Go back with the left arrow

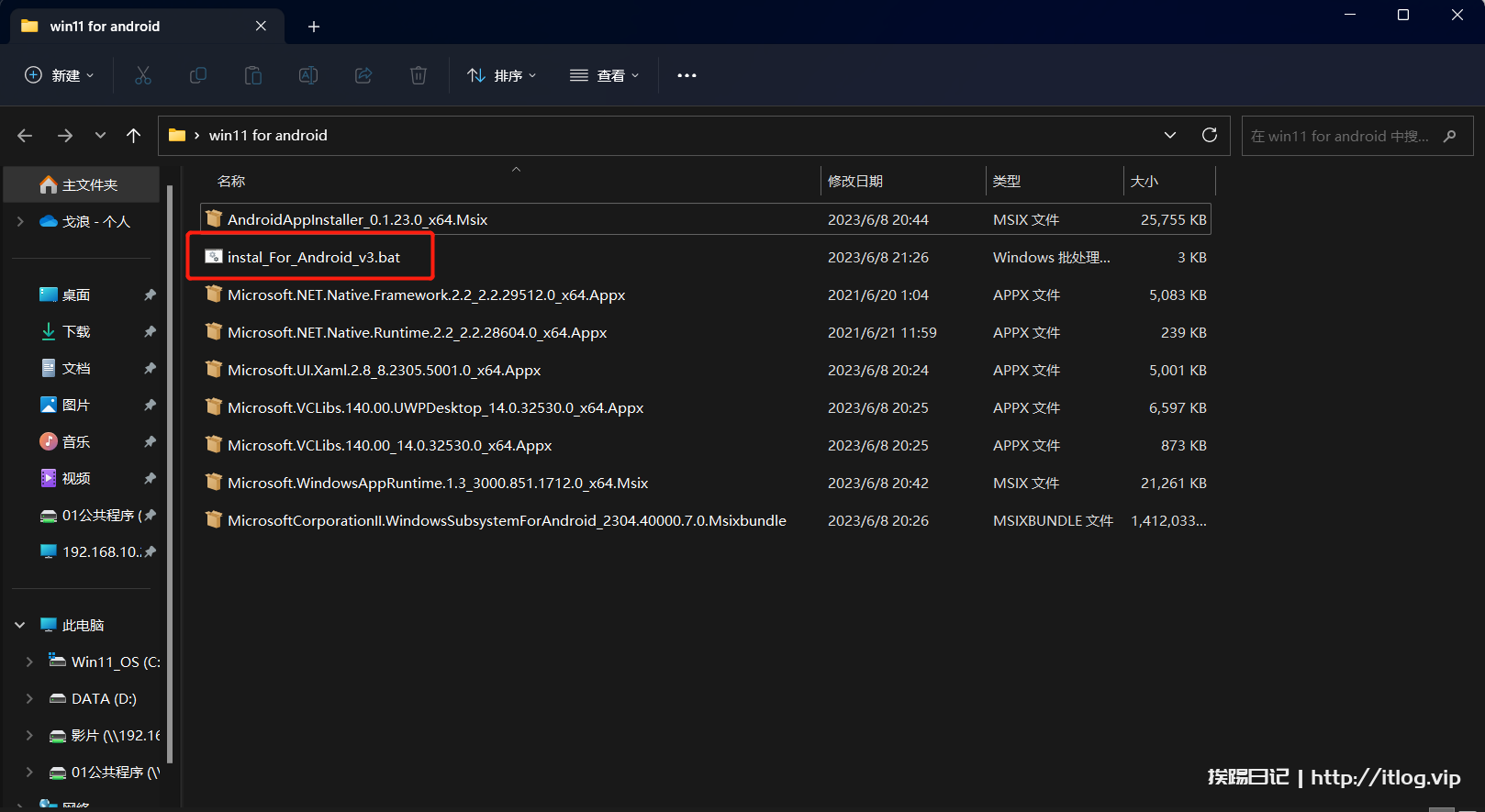point(25,136)
